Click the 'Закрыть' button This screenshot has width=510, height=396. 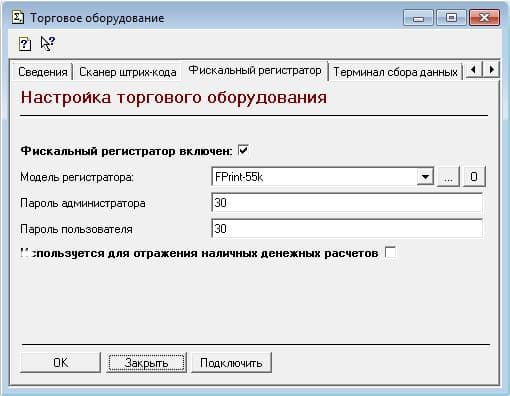(146, 362)
